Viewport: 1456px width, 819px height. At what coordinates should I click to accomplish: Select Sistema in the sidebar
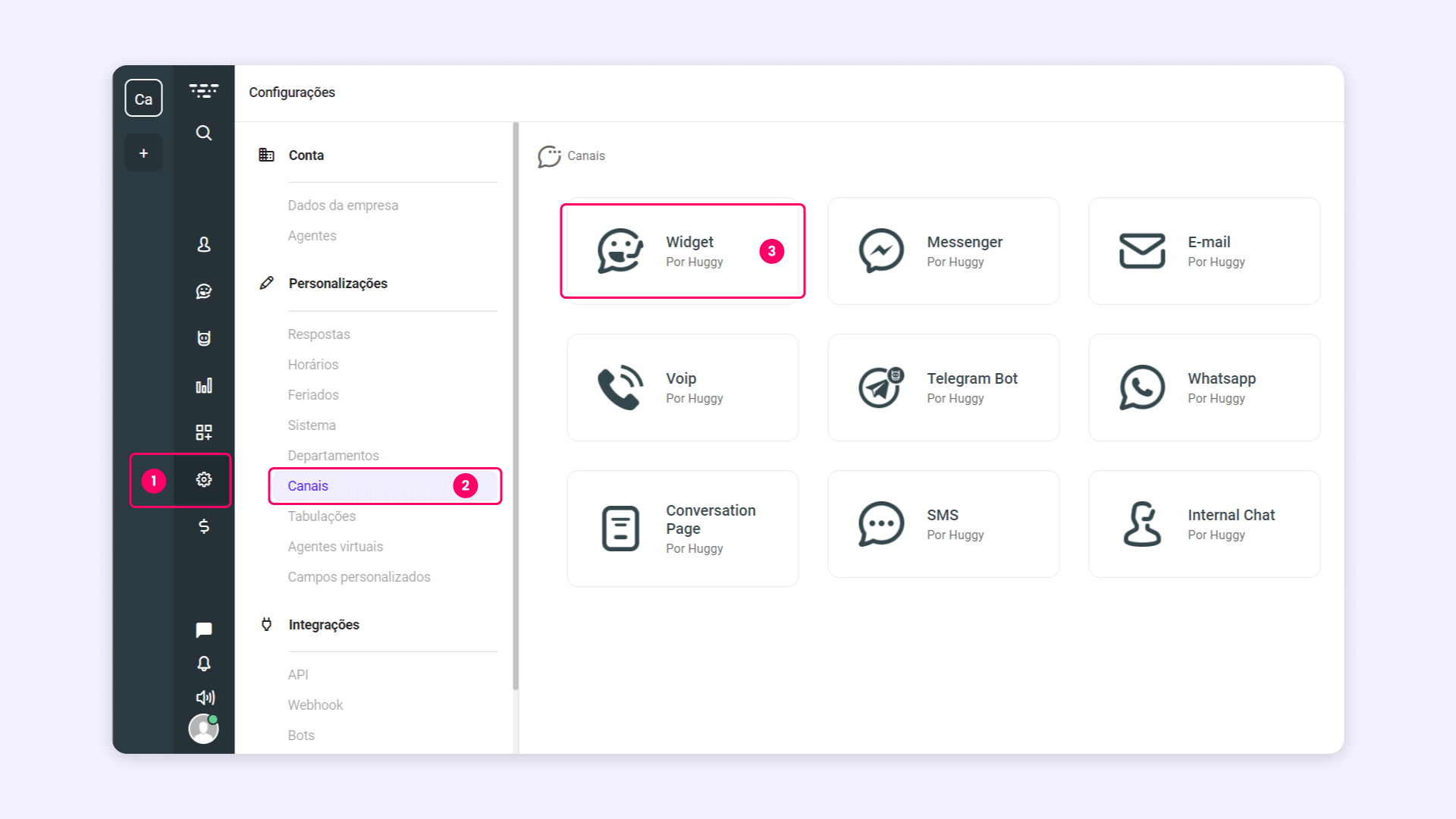click(312, 425)
